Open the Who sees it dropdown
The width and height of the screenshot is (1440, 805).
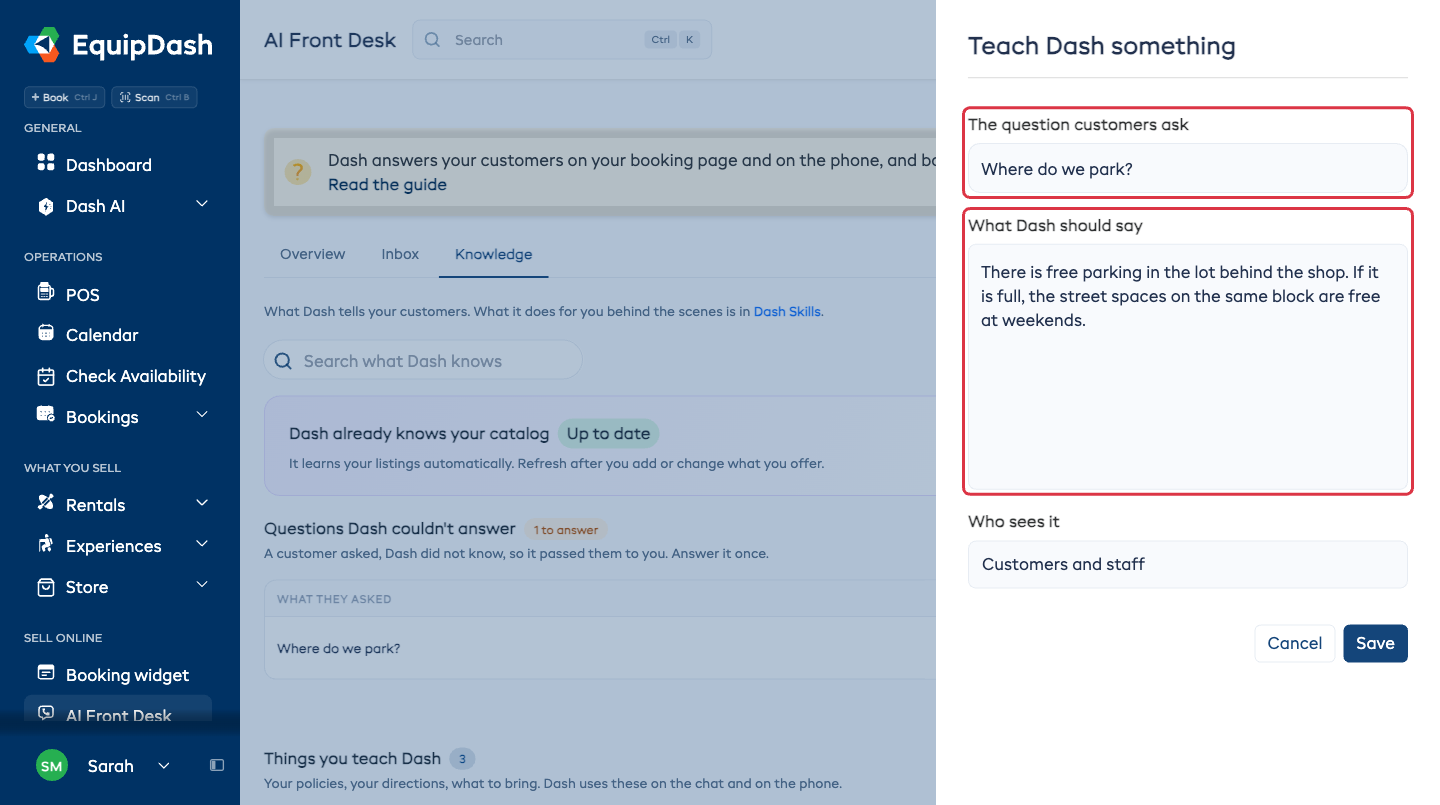tap(1188, 564)
